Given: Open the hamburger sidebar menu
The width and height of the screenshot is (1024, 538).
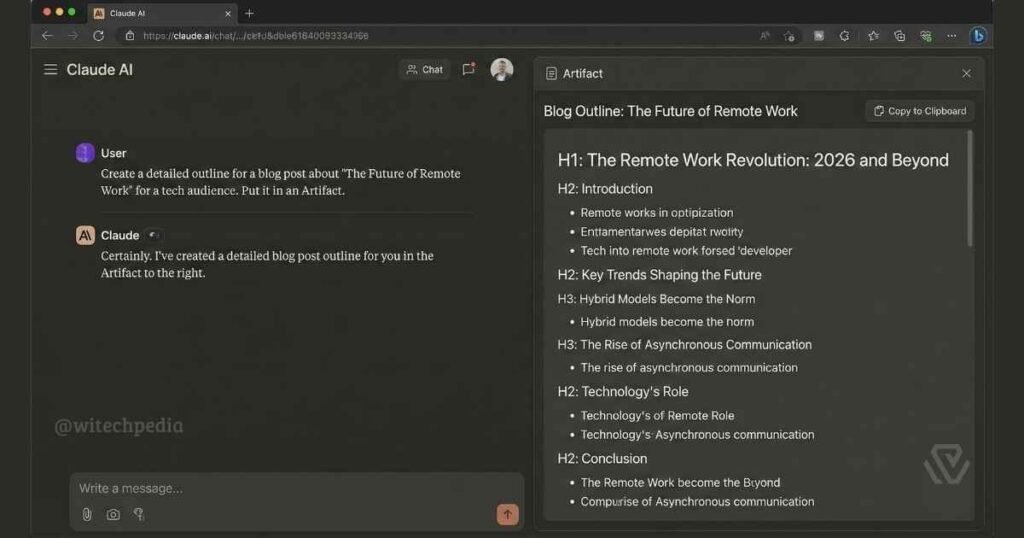Looking at the screenshot, I should pos(50,69).
